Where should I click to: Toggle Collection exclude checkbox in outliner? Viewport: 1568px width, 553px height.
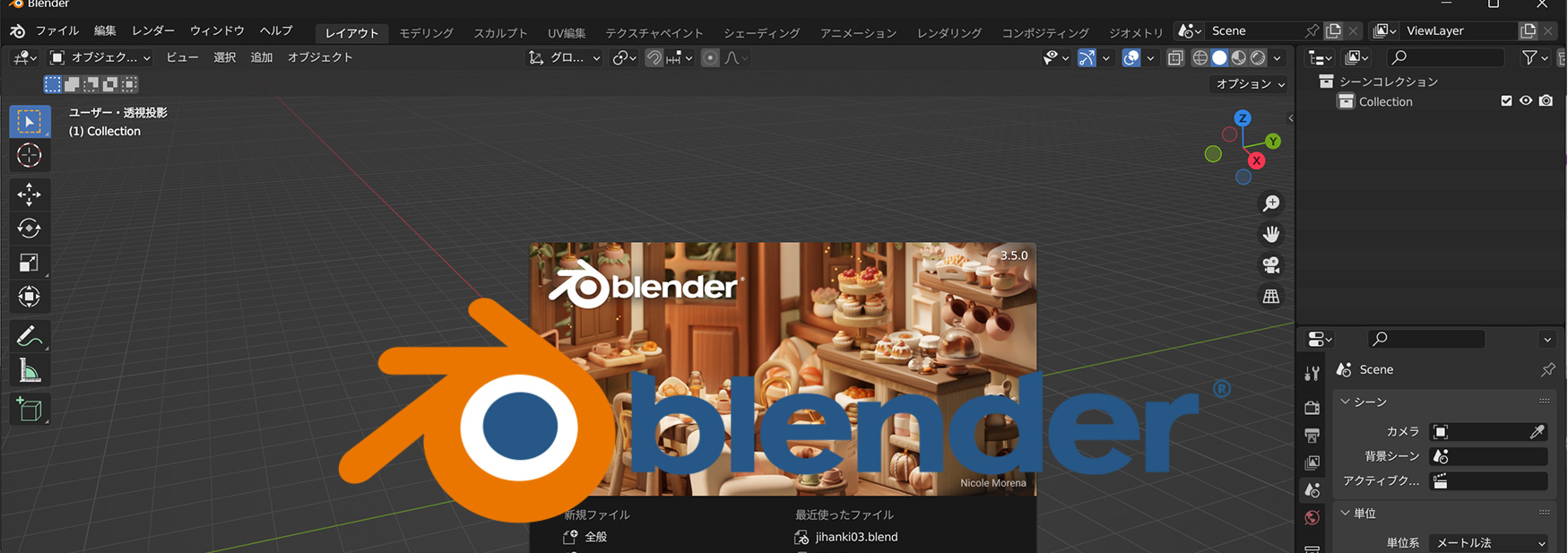[x=1506, y=101]
